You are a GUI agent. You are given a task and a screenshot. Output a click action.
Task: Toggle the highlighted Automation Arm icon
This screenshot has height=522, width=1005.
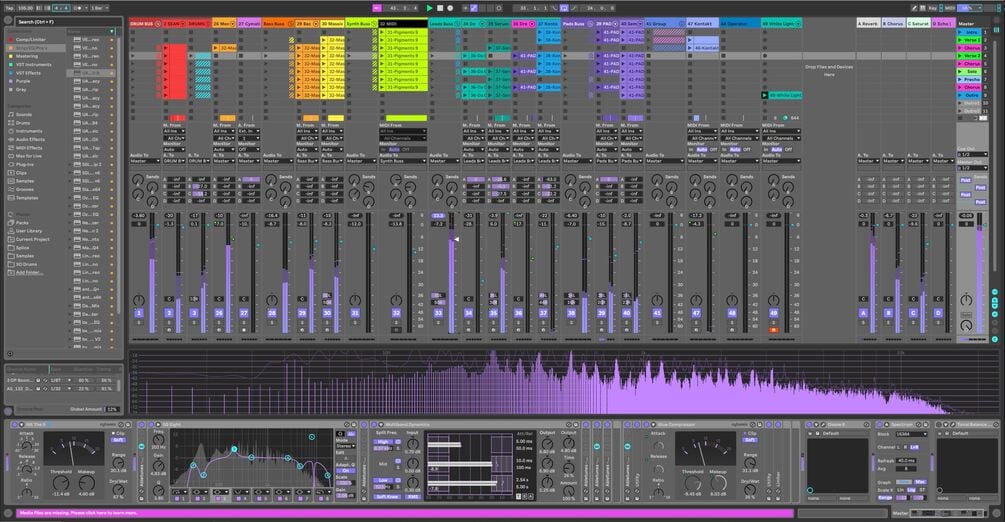474,8
